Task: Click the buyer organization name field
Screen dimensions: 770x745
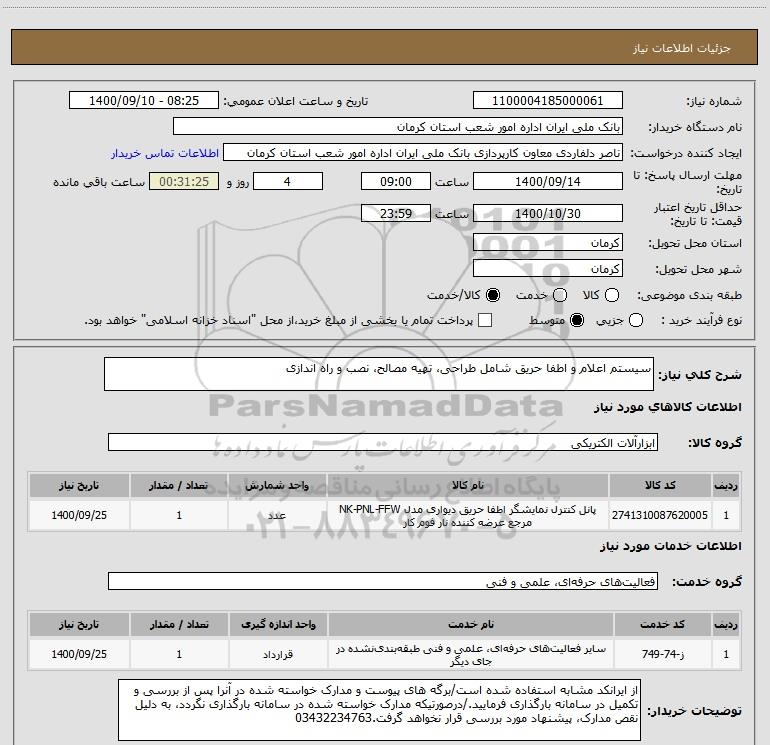Action: tap(398, 127)
